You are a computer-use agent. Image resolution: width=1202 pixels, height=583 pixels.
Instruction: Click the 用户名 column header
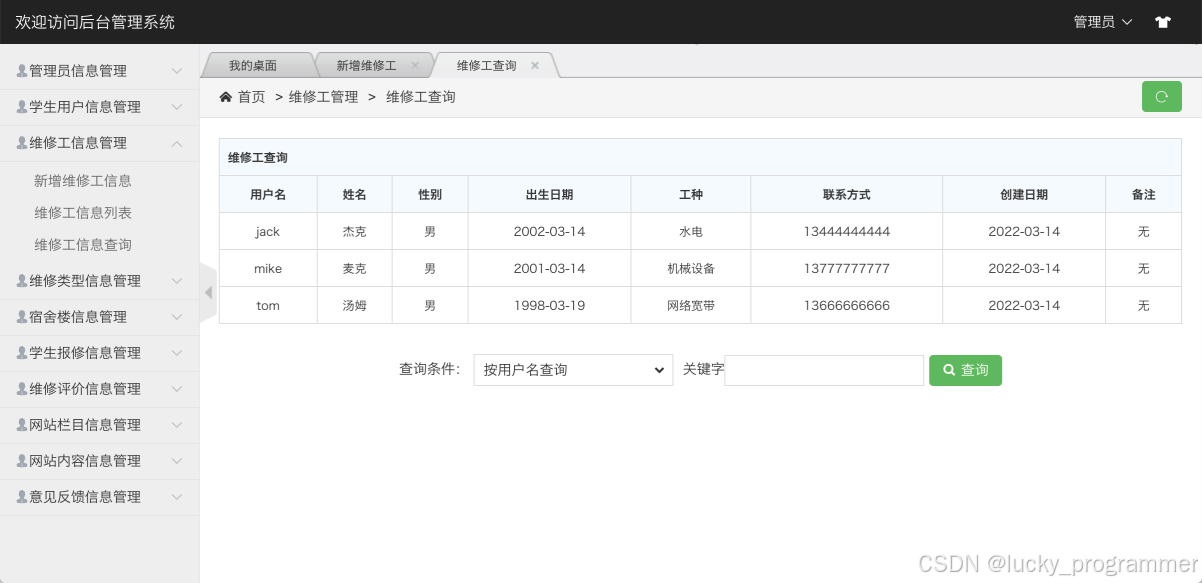pos(268,195)
